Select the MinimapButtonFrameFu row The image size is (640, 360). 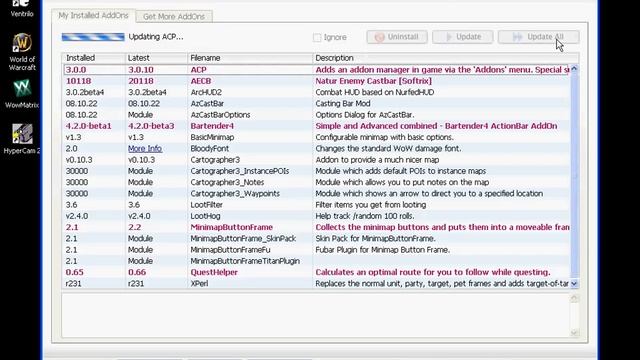pyautogui.click(x=316, y=250)
